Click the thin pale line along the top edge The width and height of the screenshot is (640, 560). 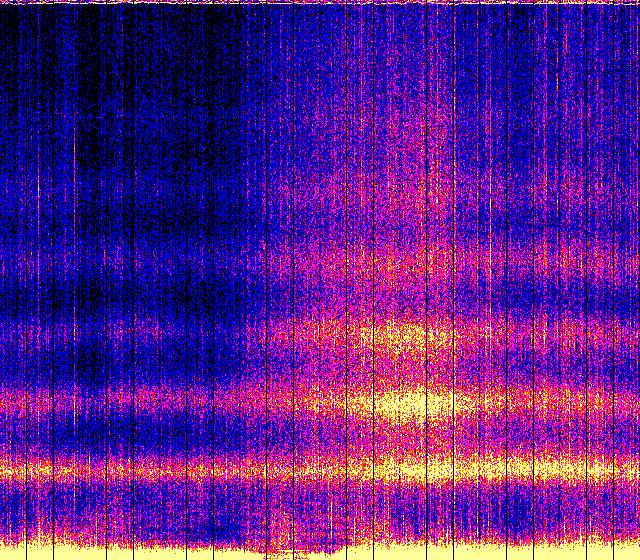coord(320,2)
